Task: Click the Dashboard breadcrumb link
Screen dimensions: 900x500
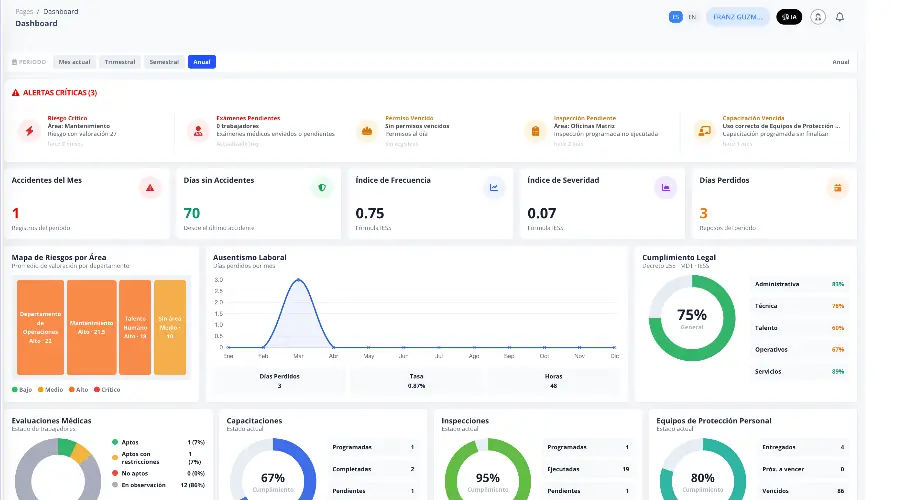Action: click(x=61, y=11)
